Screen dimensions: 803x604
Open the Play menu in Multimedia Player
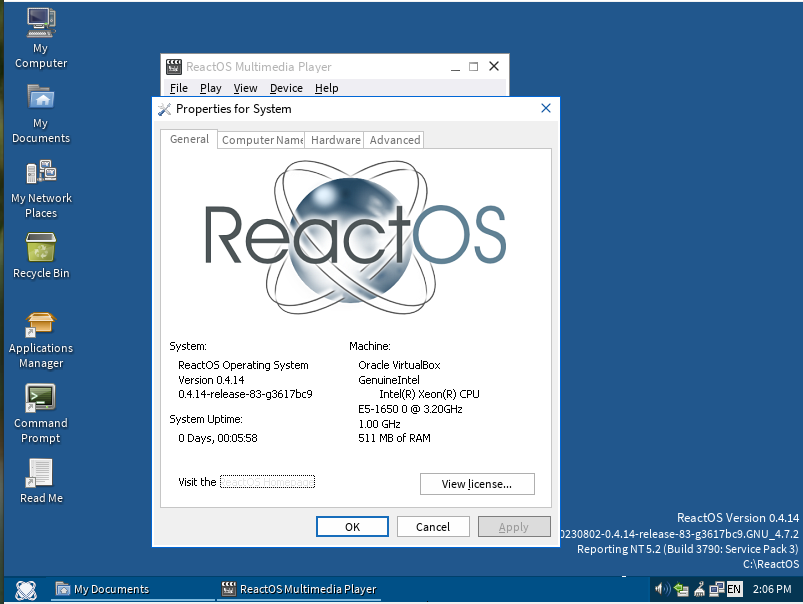[210, 88]
